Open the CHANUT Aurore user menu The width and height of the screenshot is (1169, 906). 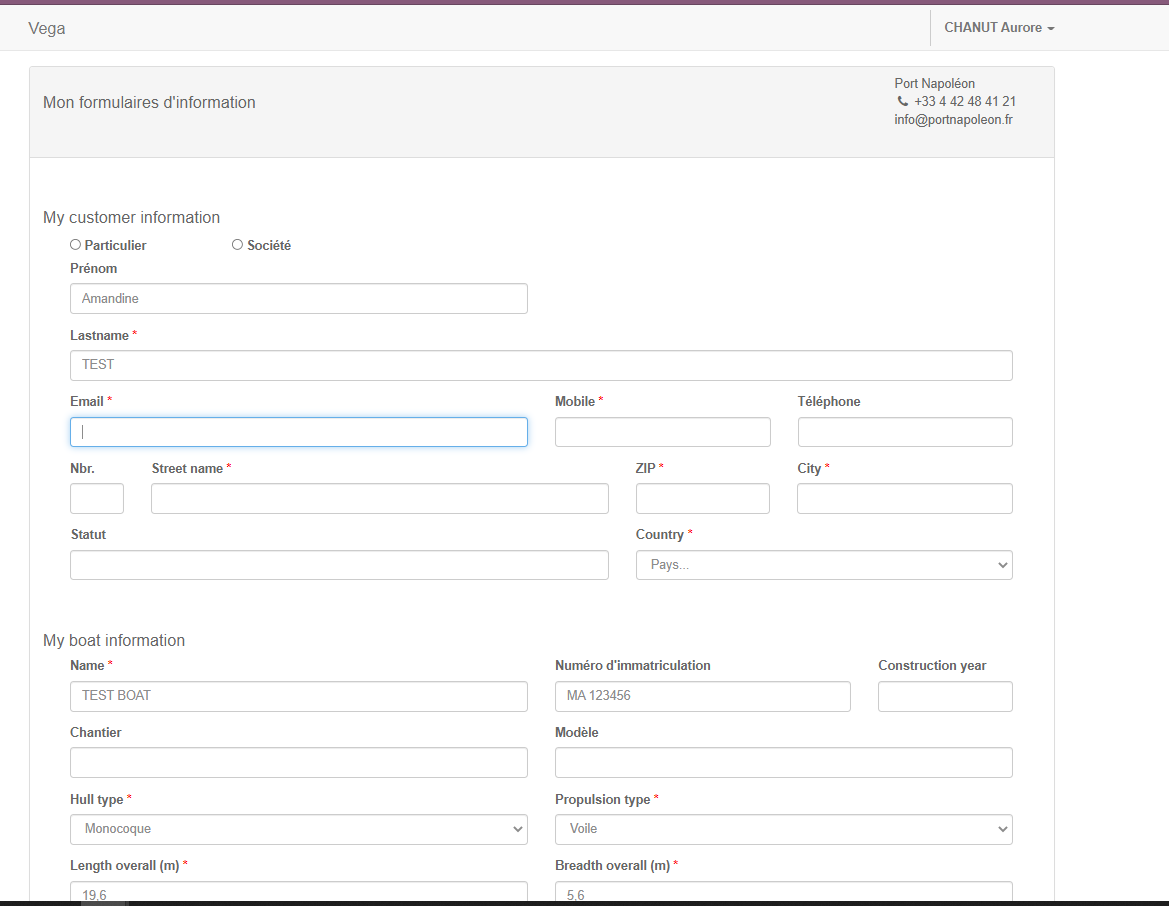click(x=999, y=28)
